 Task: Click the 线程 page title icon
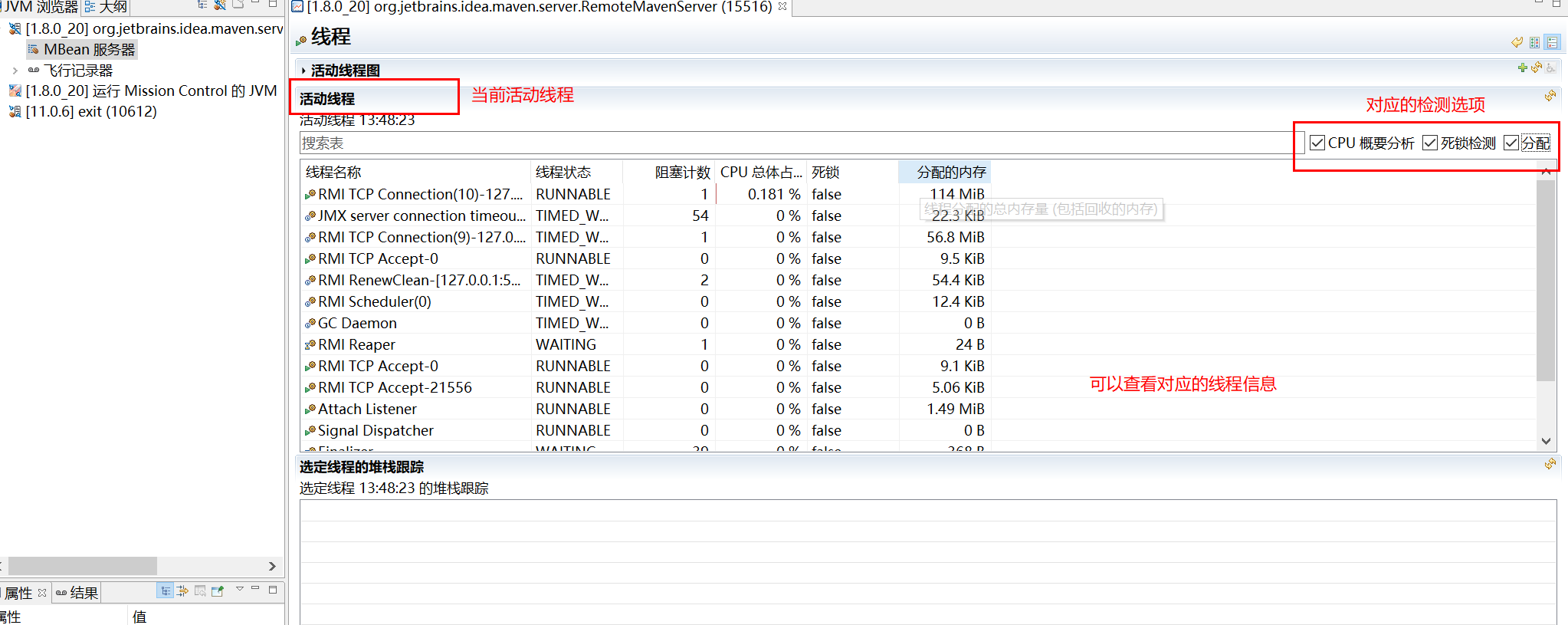pos(302,39)
